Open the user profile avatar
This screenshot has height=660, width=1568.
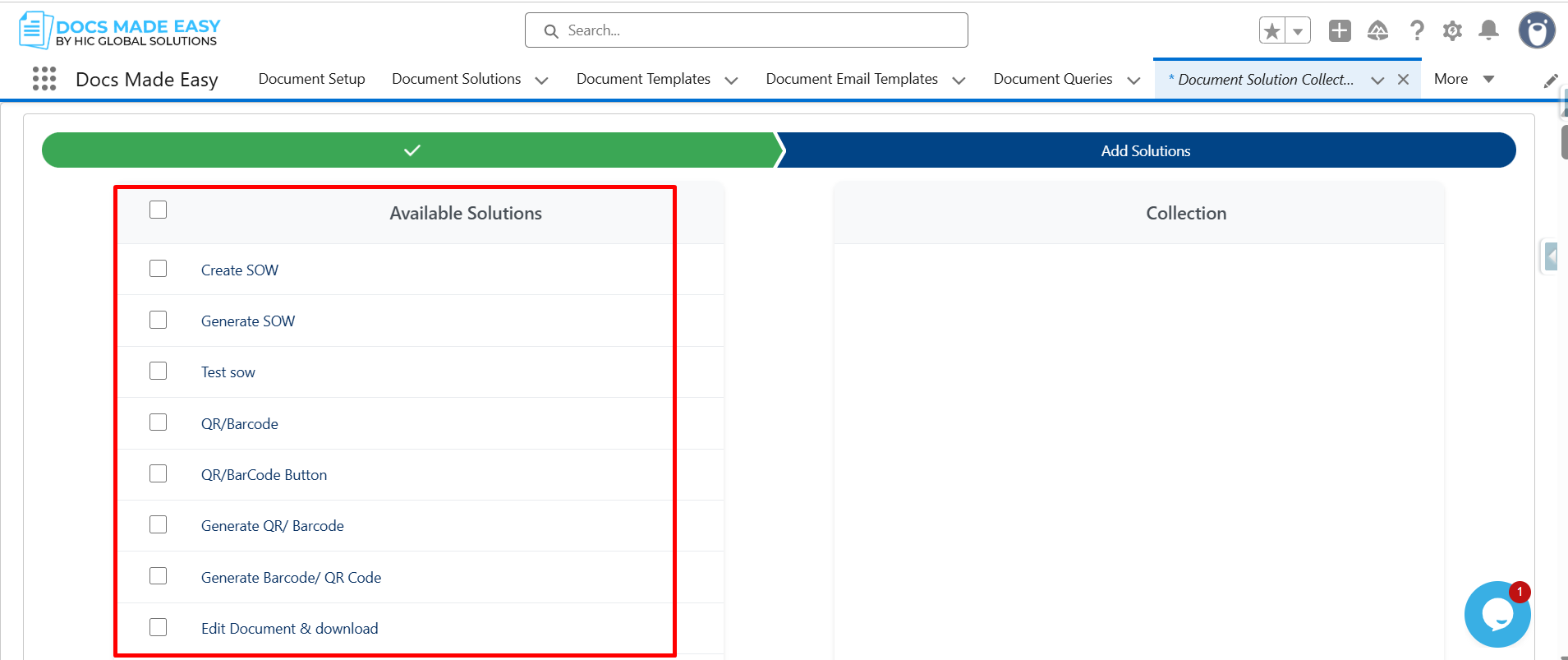point(1537,31)
